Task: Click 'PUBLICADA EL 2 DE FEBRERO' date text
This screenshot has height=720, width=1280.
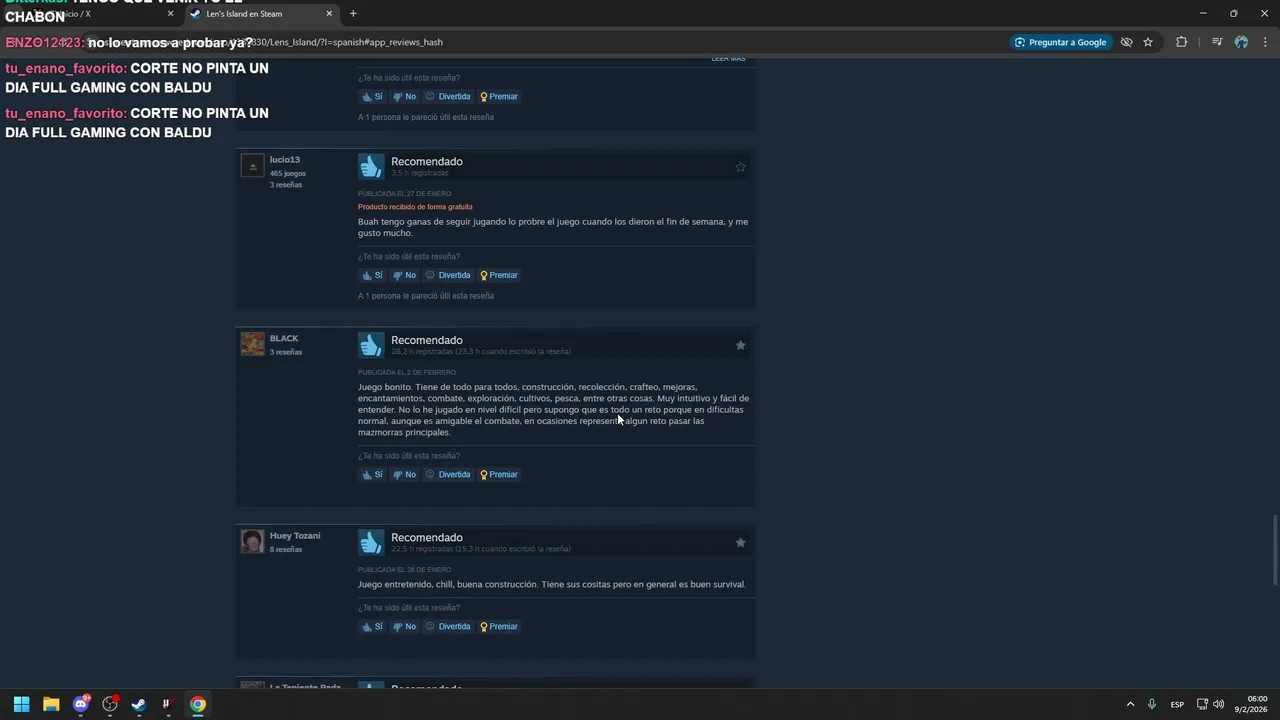Action: tap(406, 372)
